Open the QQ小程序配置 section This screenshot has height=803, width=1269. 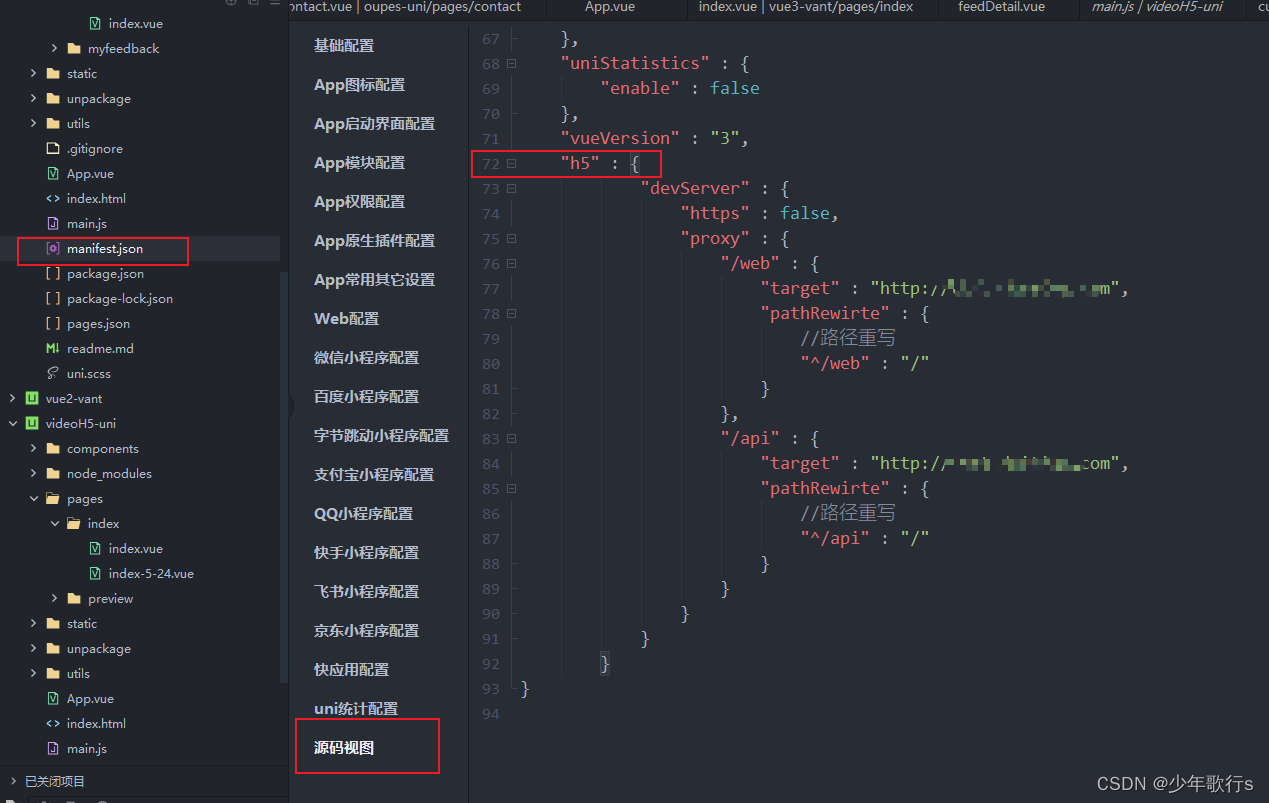click(x=363, y=514)
